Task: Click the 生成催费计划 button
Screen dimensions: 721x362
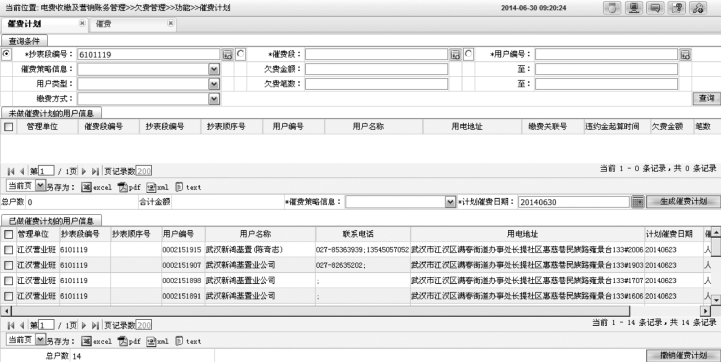Action: coord(683,201)
